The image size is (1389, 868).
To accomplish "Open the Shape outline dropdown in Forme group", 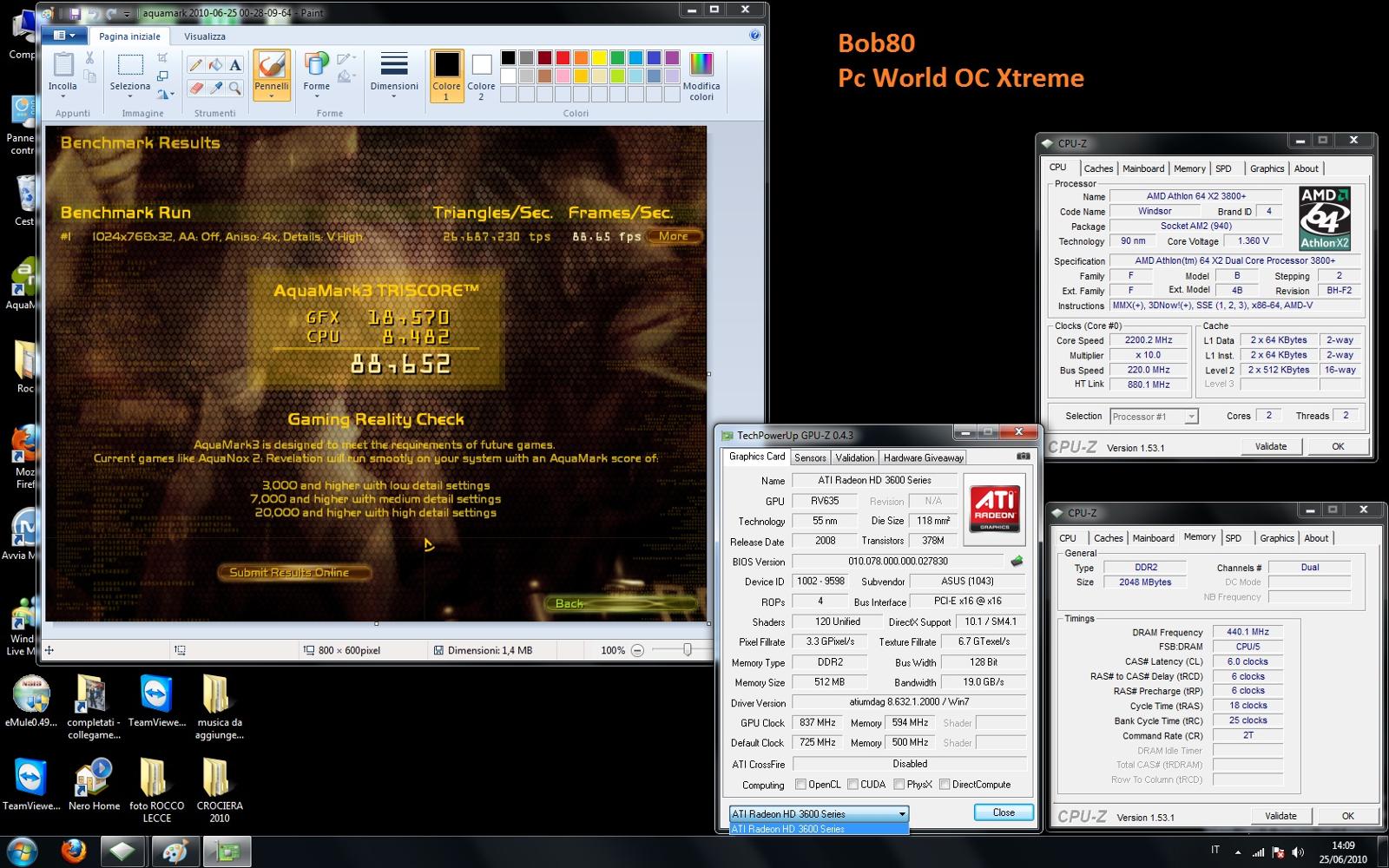I will pos(346,58).
